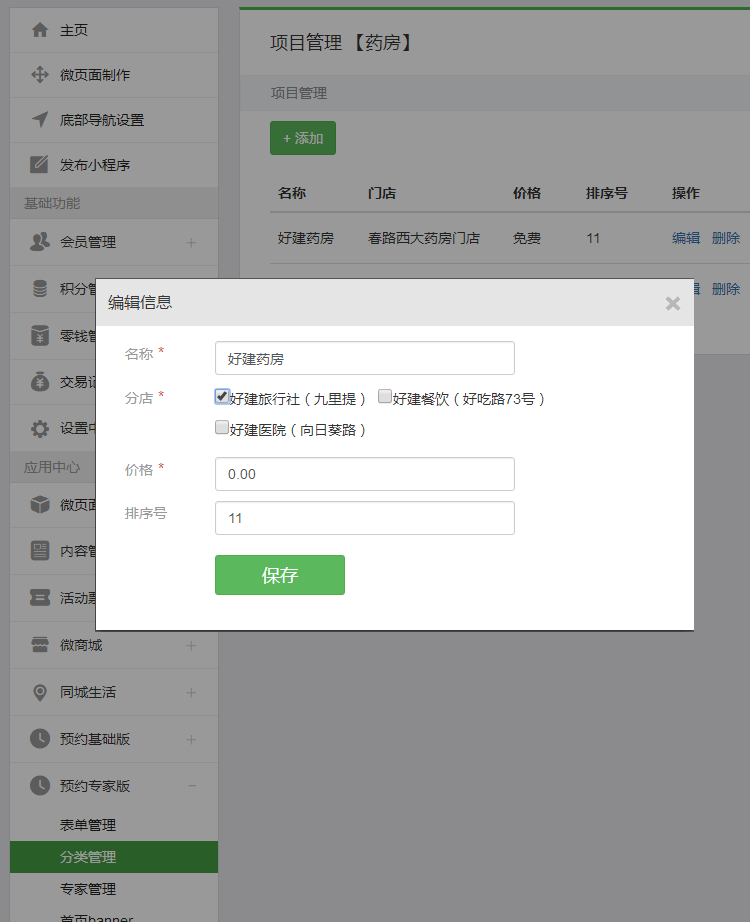
Task: Click into the 价格 input field
Action: 364,474
